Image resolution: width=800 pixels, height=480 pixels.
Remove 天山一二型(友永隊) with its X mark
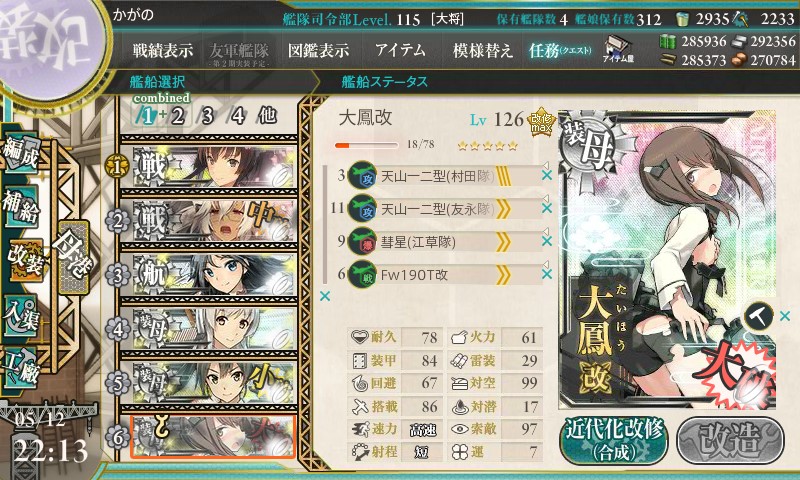[x=547, y=208]
